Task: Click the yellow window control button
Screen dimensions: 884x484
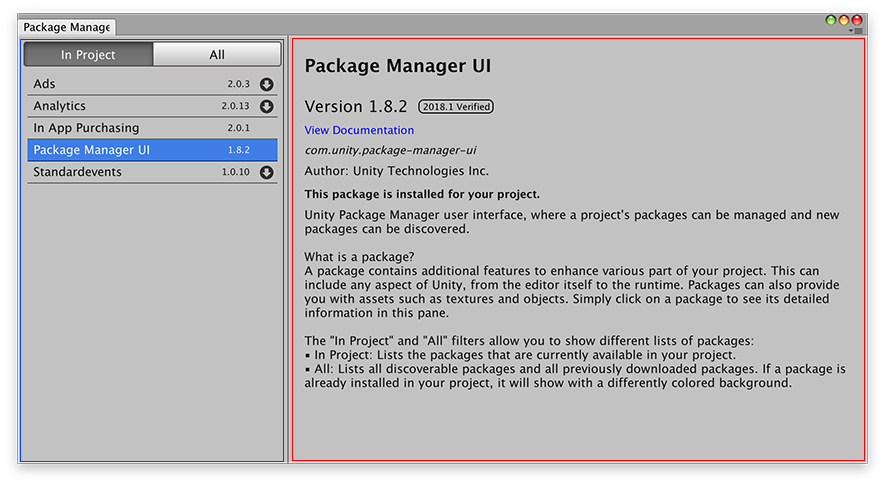Action: [x=844, y=20]
